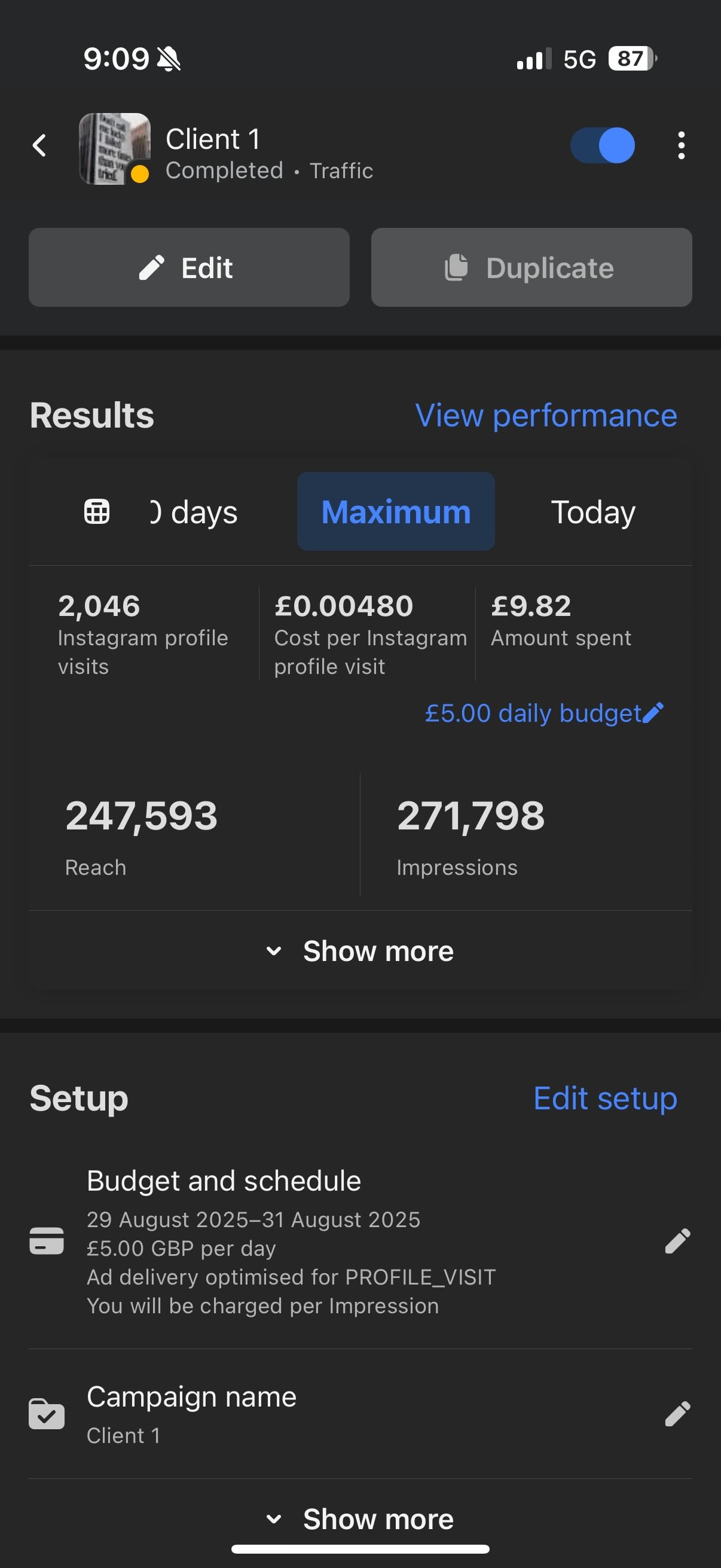Select the days range tab

pyautogui.click(x=195, y=512)
